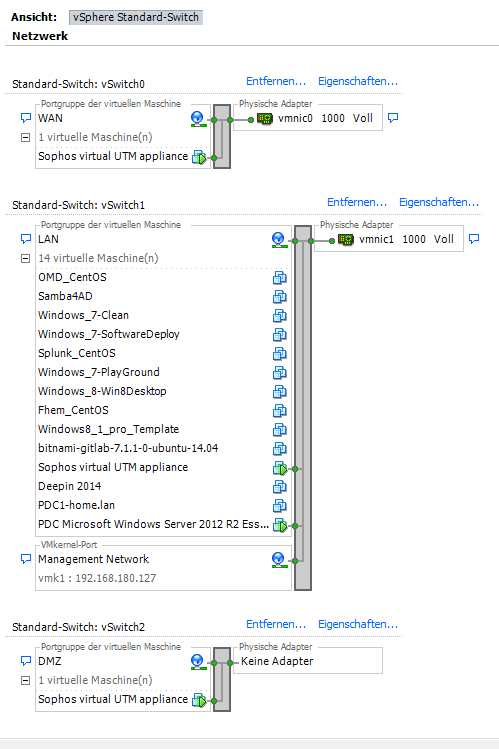Click the VM icon beside Deepin 2014
The height and width of the screenshot is (749, 499).
[280, 487]
